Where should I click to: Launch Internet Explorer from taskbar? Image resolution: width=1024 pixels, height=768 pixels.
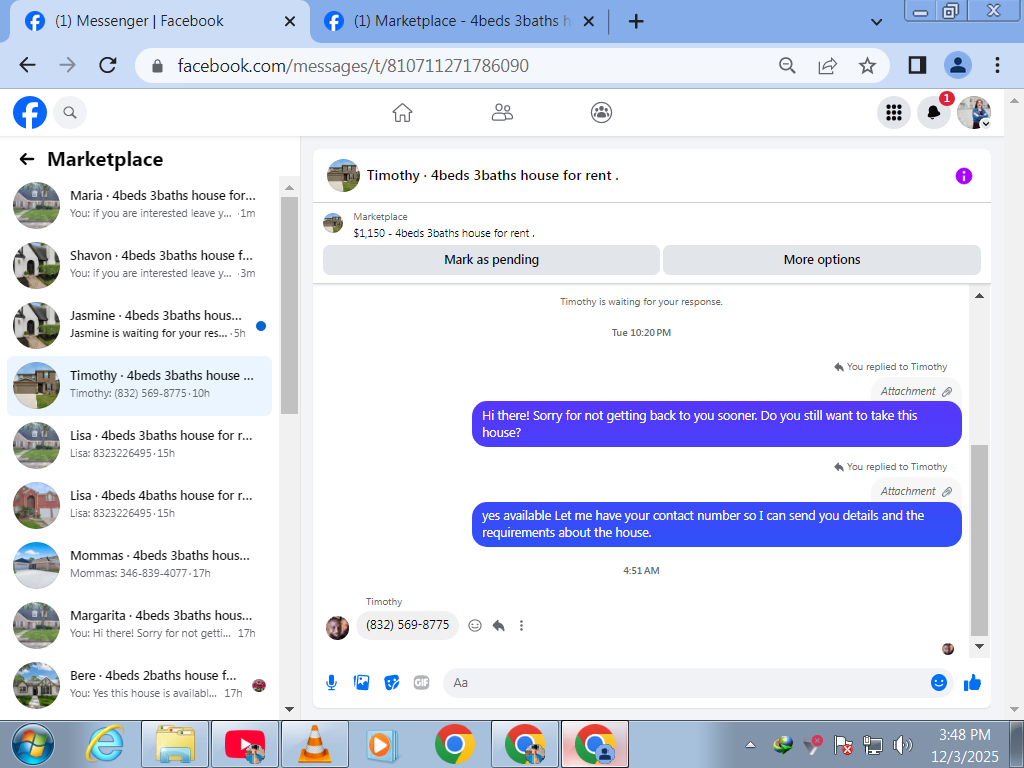click(x=104, y=744)
